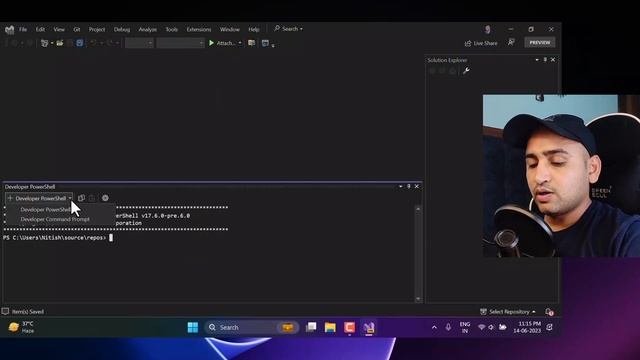Screen dimensions: 640x360
Task: Click the microphone tray icon
Action: [448, 327]
